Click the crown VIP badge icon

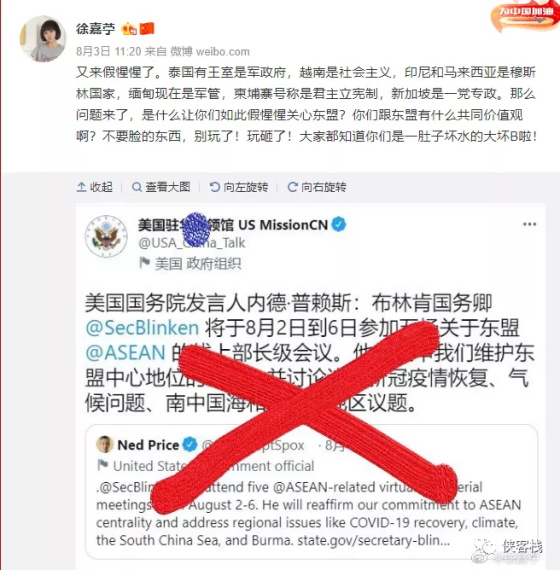[129, 29]
